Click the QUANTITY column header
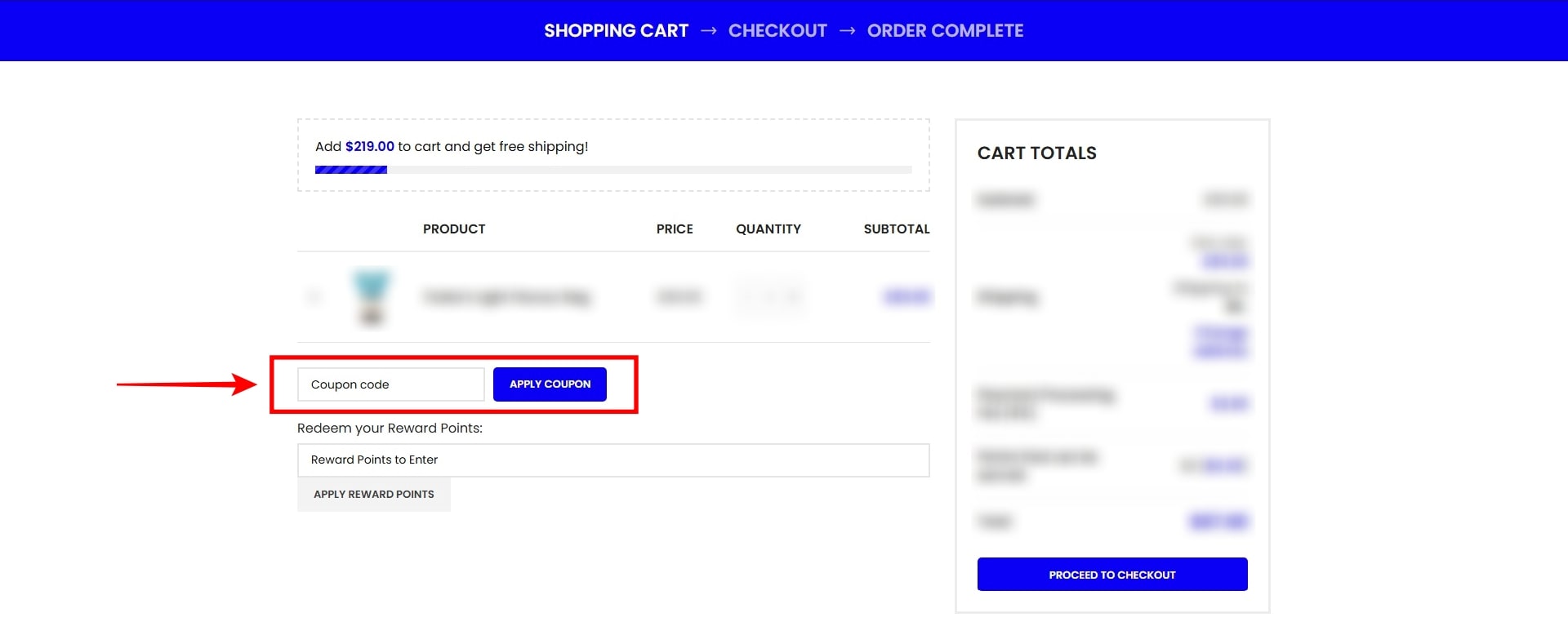This screenshot has height=644, width=1568. pos(768,229)
